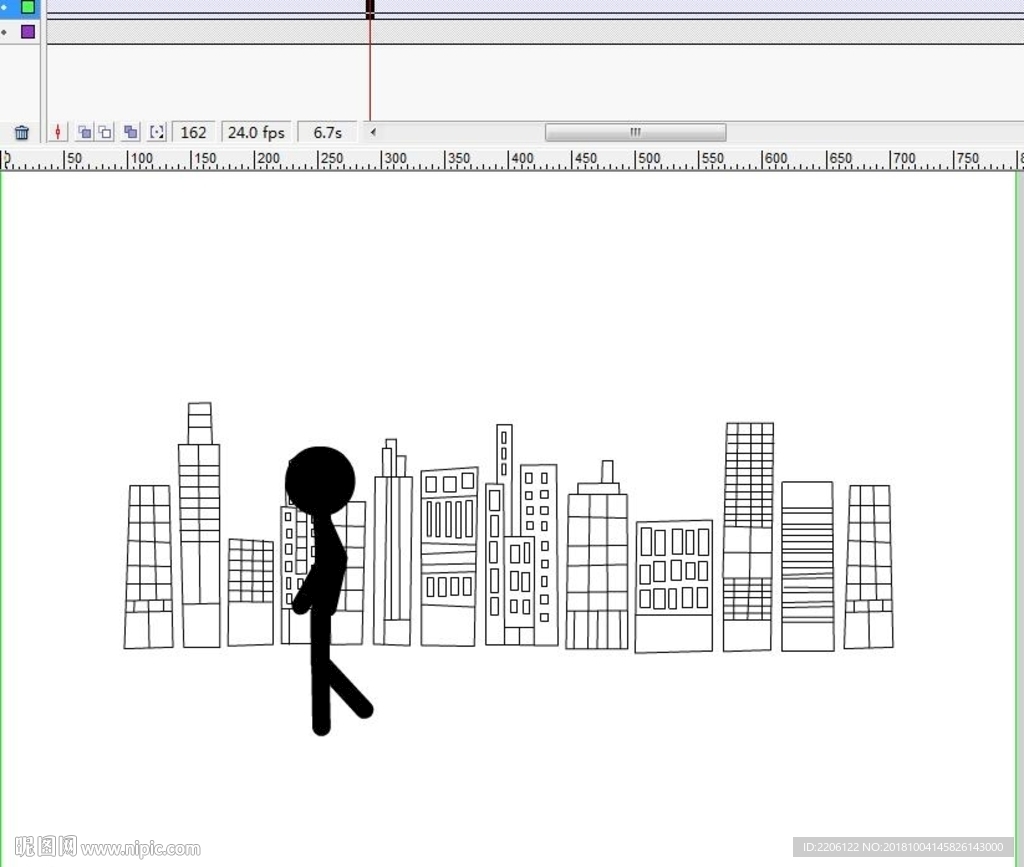Screen dimensions: 1024x867
Task: Click the keyframe under the playhead in top layer
Action: (370, 8)
